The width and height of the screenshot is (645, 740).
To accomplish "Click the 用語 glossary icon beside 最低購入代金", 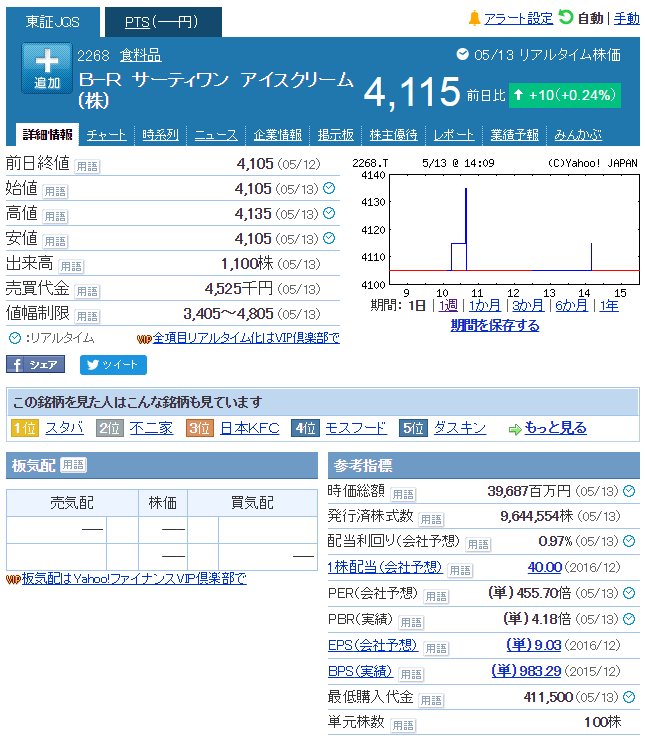I will tap(431, 700).
